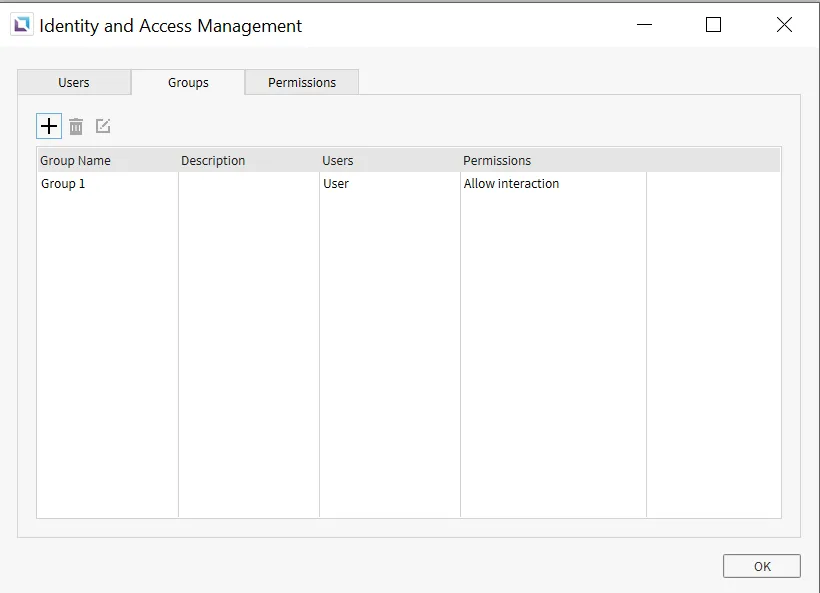Click the Description column header
The image size is (820, 593).
(x=213, y=160)
